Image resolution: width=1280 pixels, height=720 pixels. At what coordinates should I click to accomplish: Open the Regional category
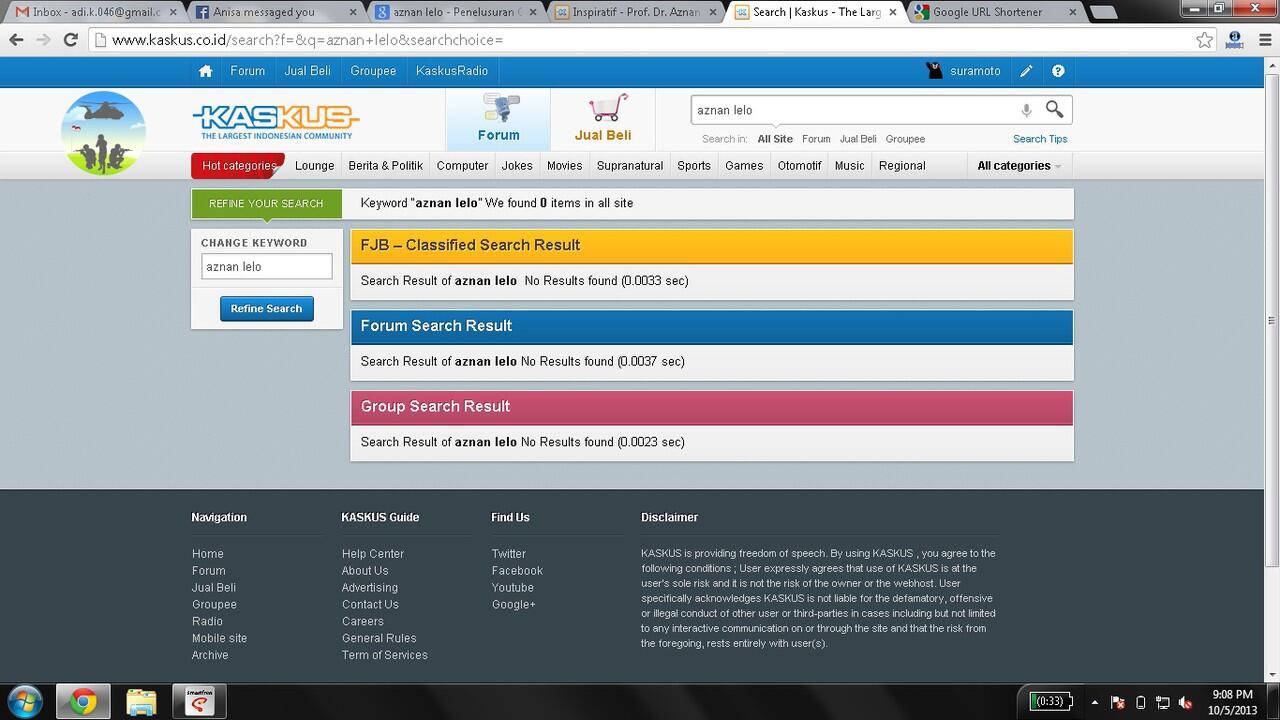click(902, 166)
